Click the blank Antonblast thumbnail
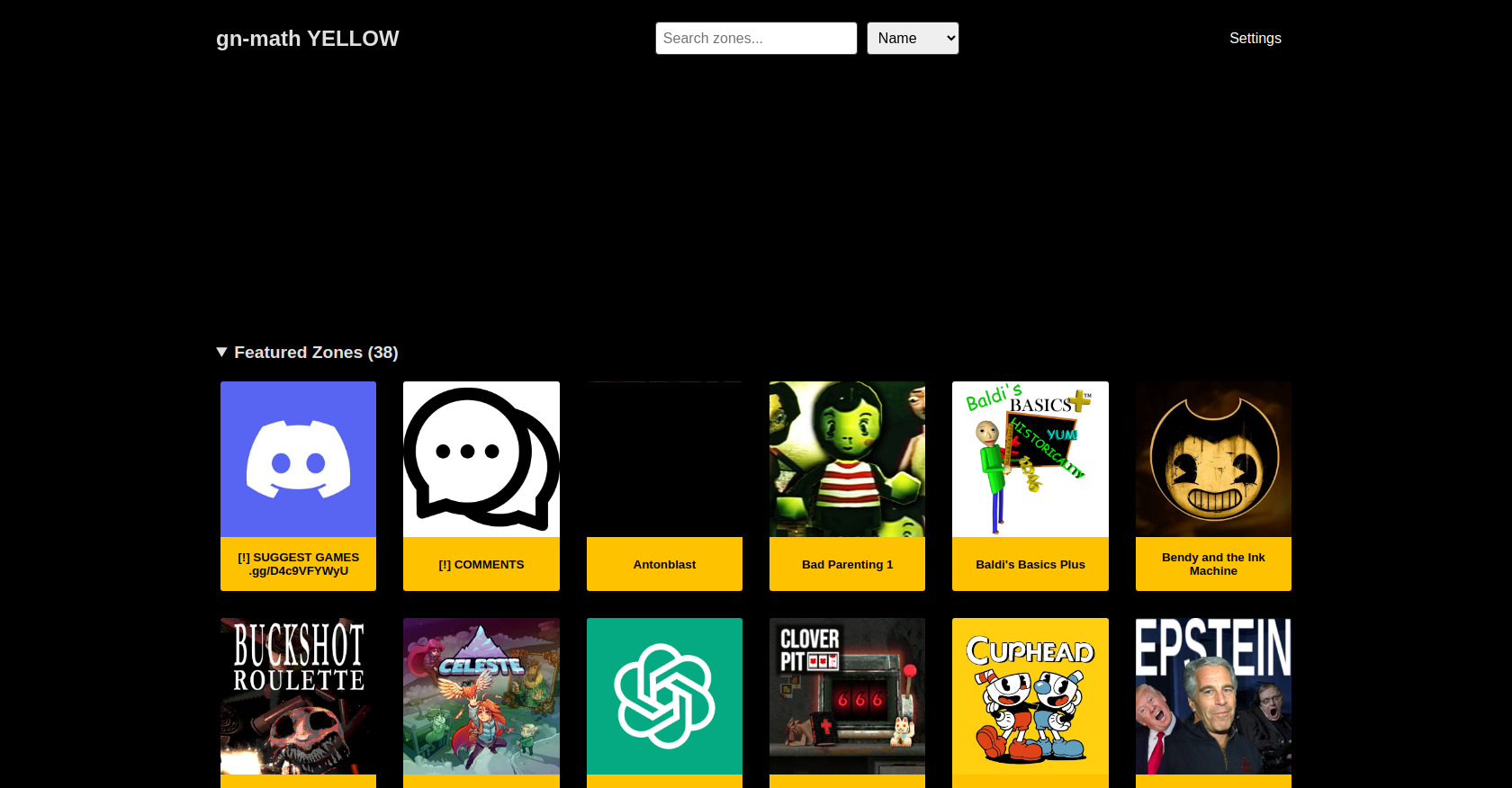This screenshot has width=1512, height=788. 664,459
